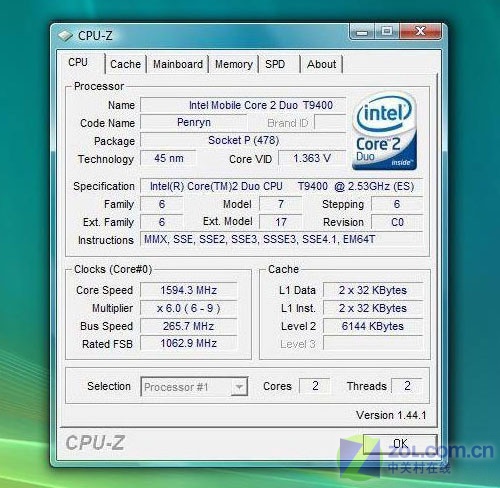Click the OK button
Image resolution: width=500 pixels, height=488 pixels.
400,444
